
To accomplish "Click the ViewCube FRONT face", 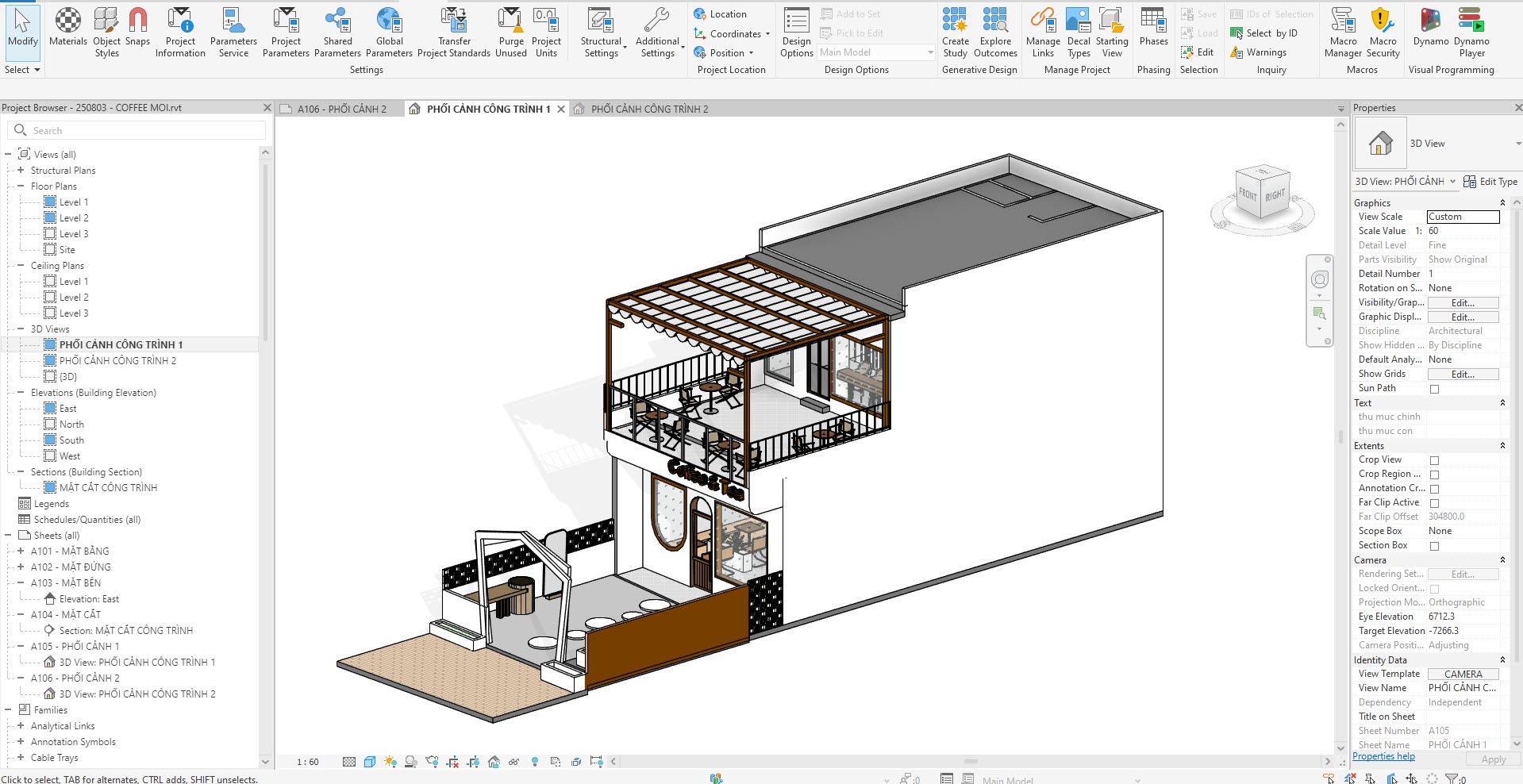I will tap(1248, 194).
